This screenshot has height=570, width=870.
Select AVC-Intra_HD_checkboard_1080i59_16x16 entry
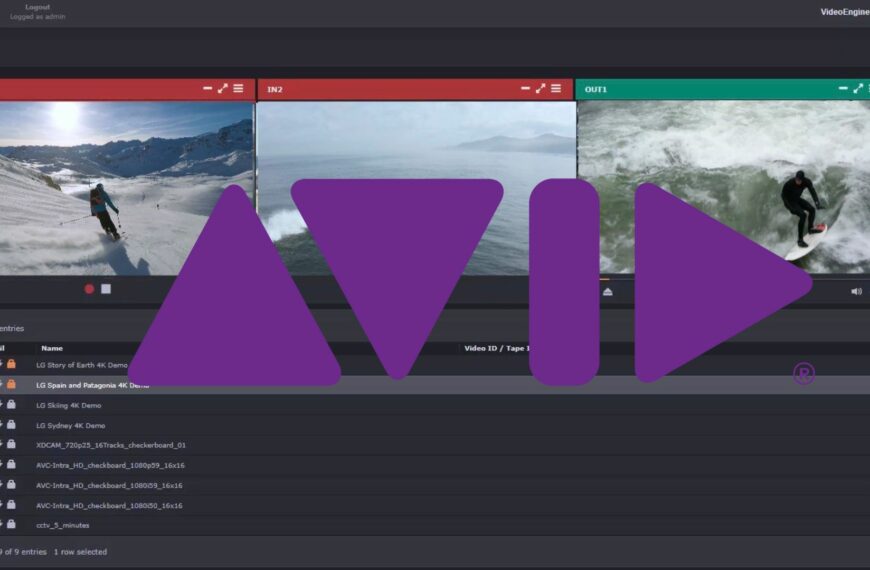coord(435,485)
